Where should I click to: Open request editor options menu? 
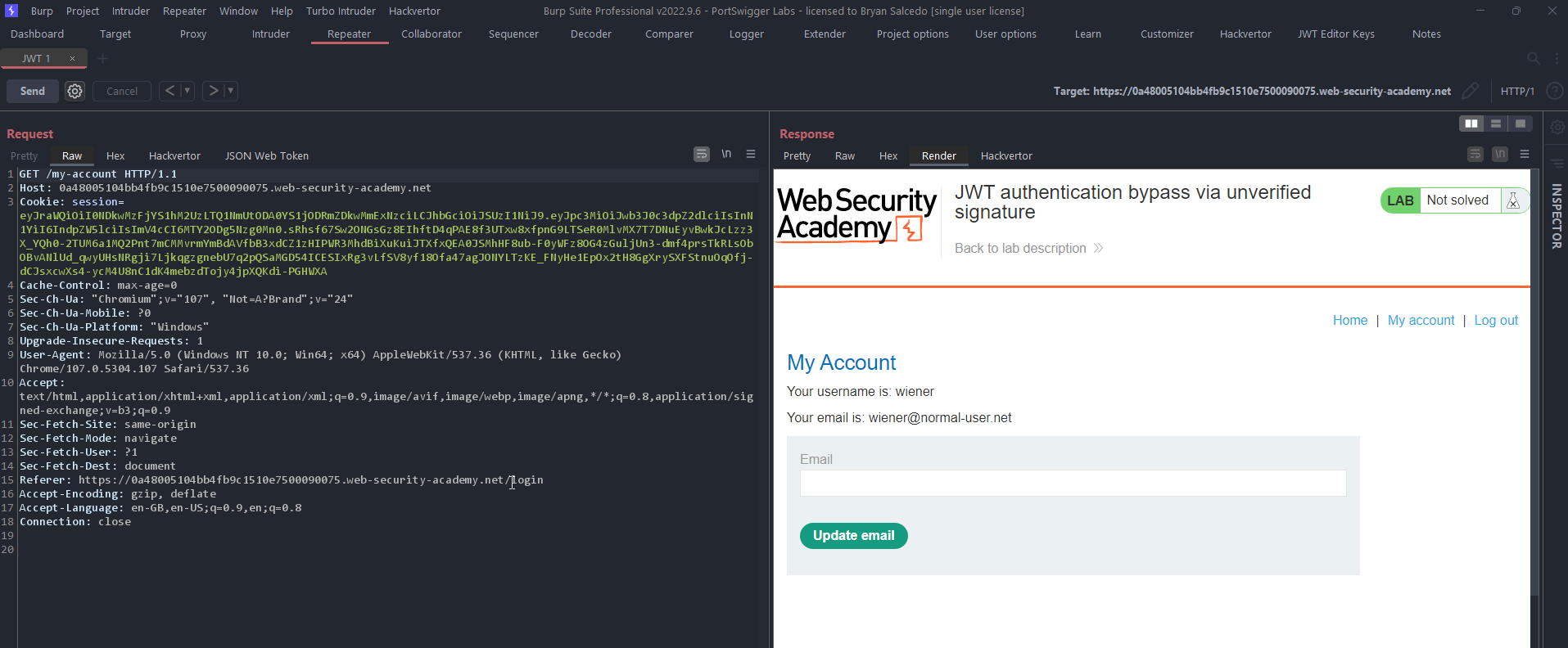[751, 155]
